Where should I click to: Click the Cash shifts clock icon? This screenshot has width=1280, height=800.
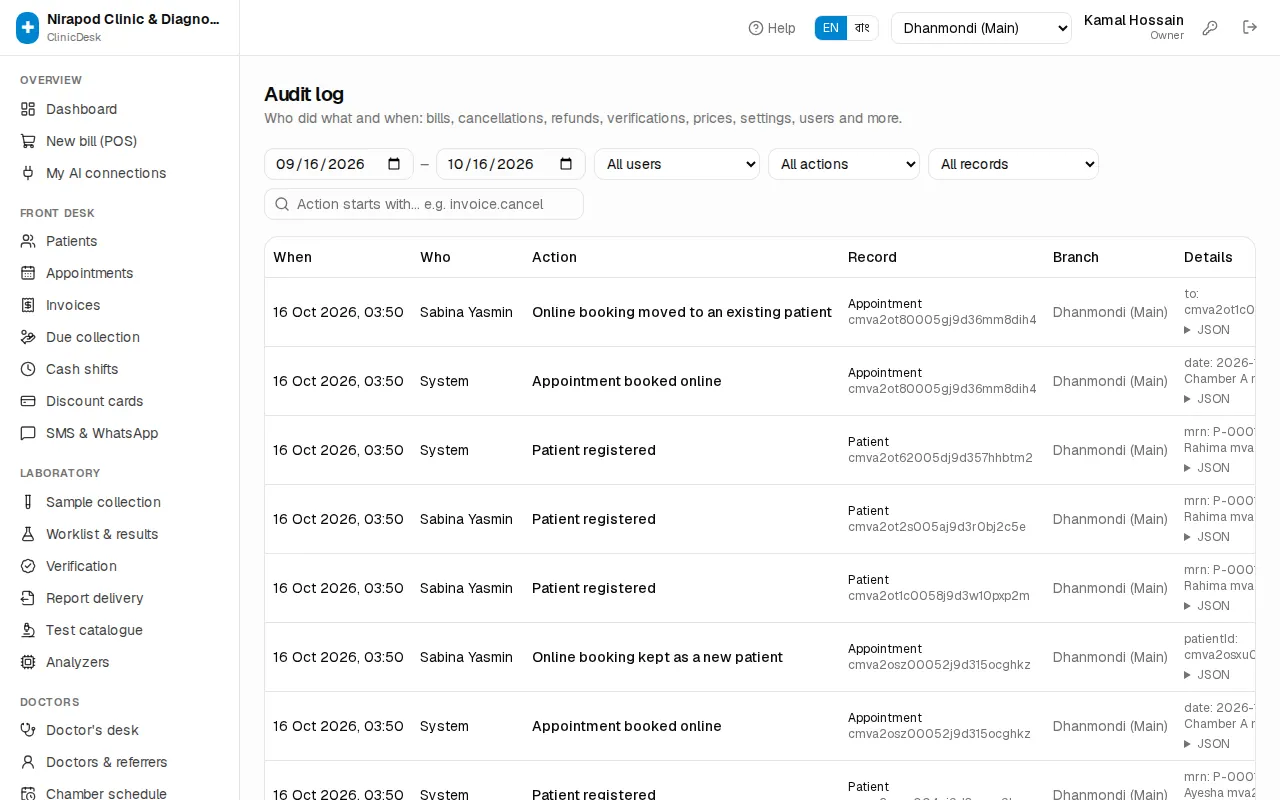click(x=28, y=369)
